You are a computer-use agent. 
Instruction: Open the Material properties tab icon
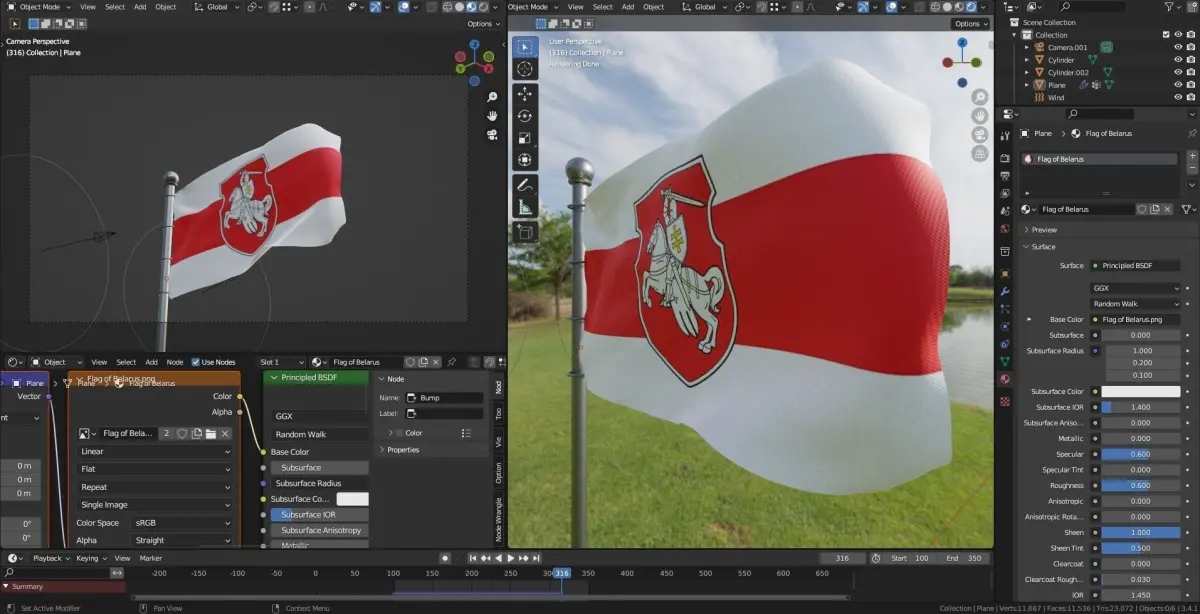1005,379
